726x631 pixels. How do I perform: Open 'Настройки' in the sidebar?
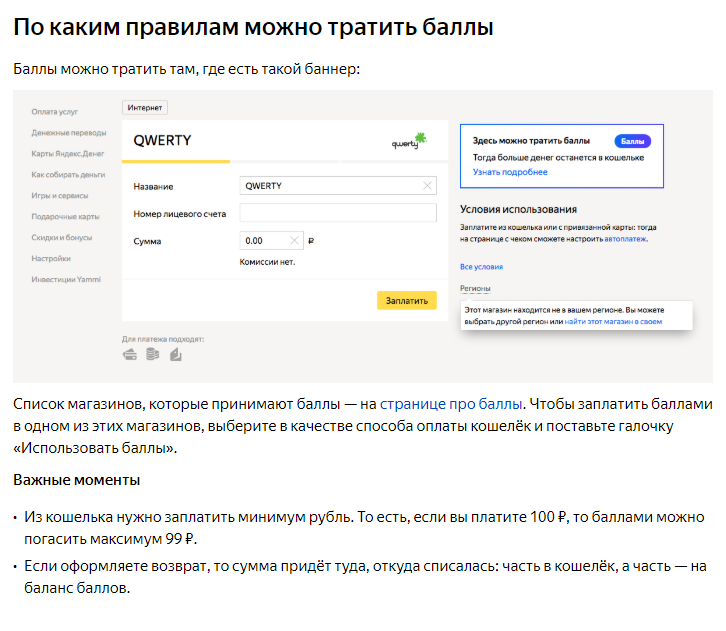point(51,258)
